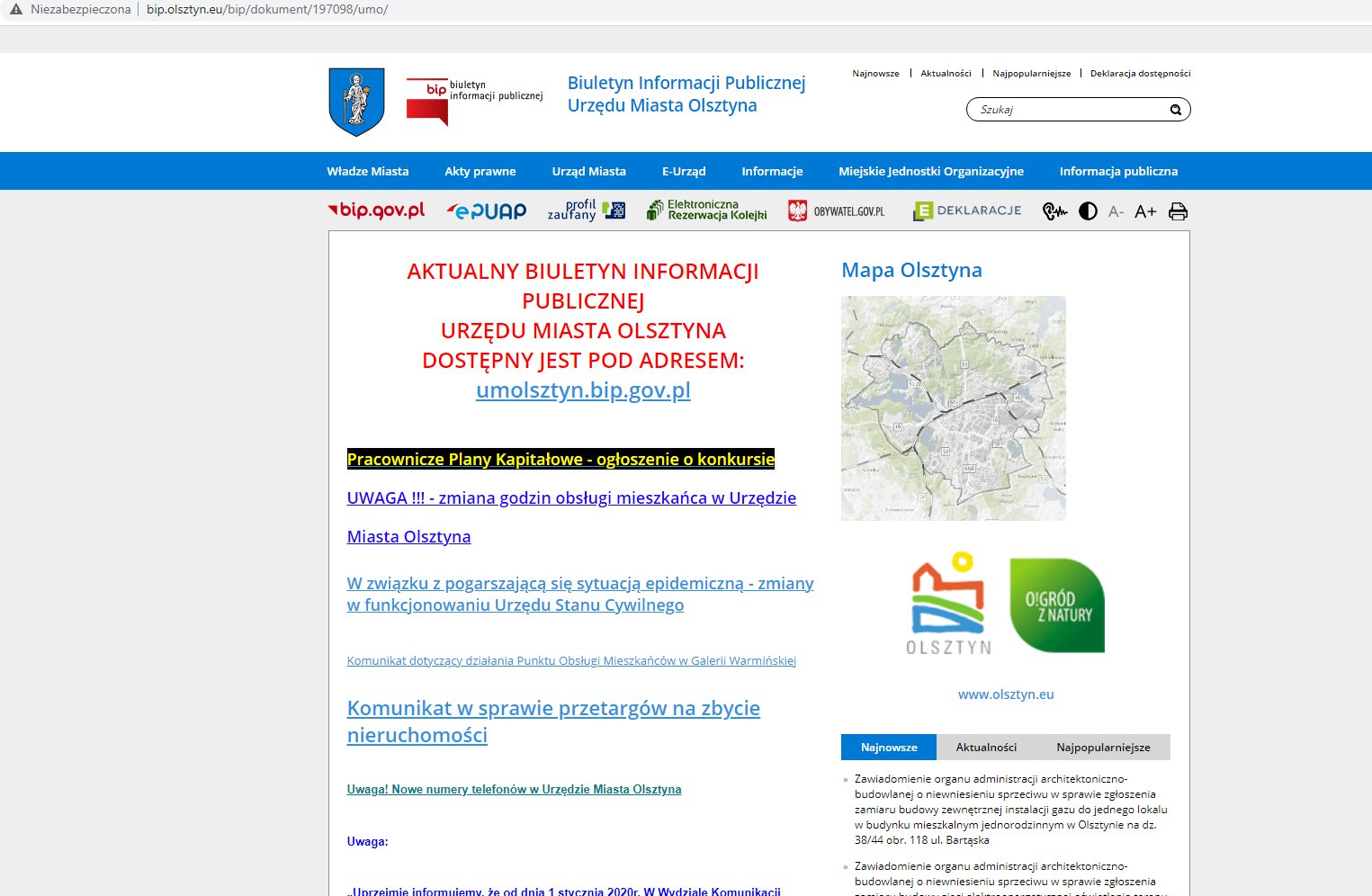The height and width of the screenshot is (896, 1372).
Task: Open the Władze Miasta menu
Action: 368,171
